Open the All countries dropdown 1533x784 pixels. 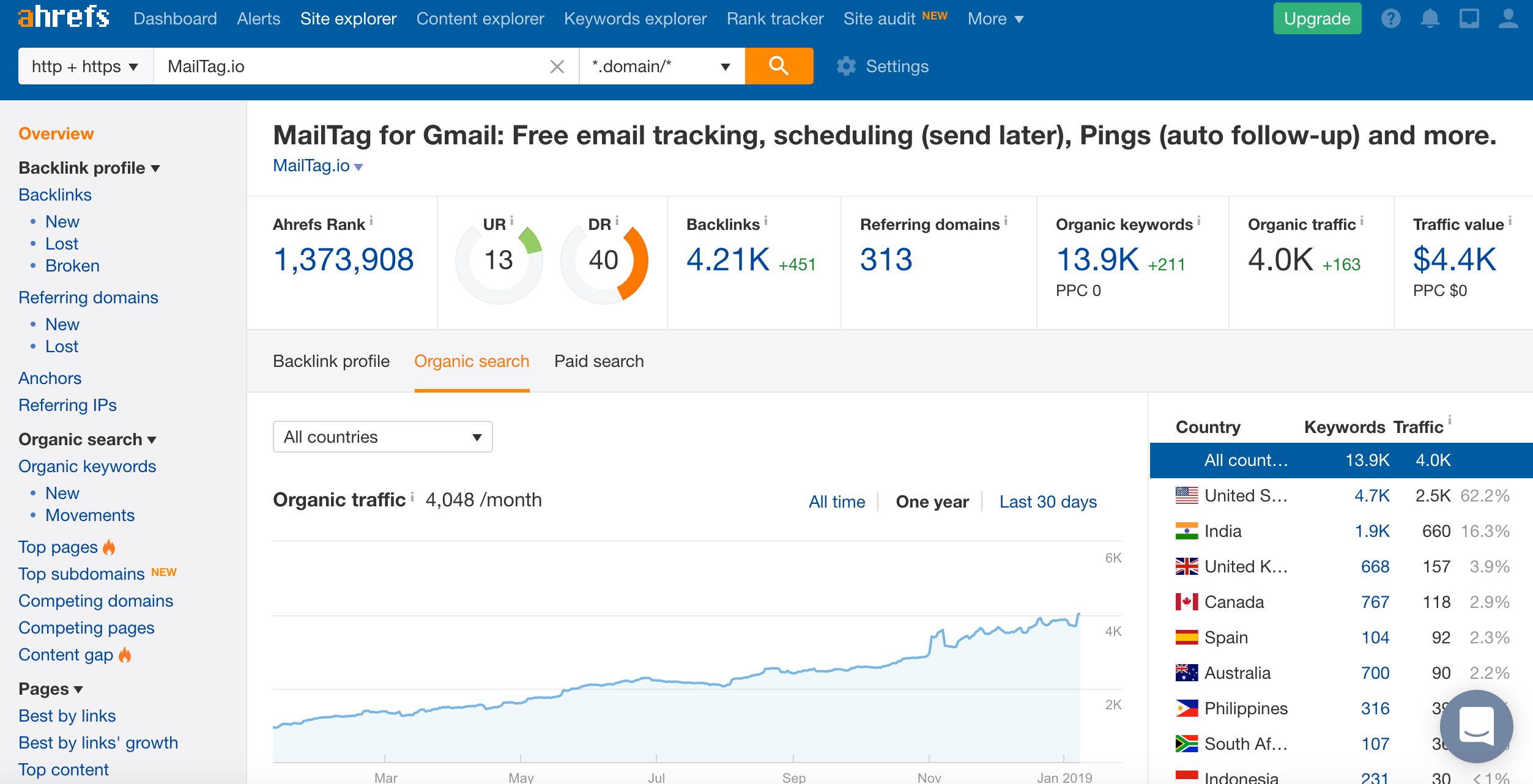click(383, 437)
